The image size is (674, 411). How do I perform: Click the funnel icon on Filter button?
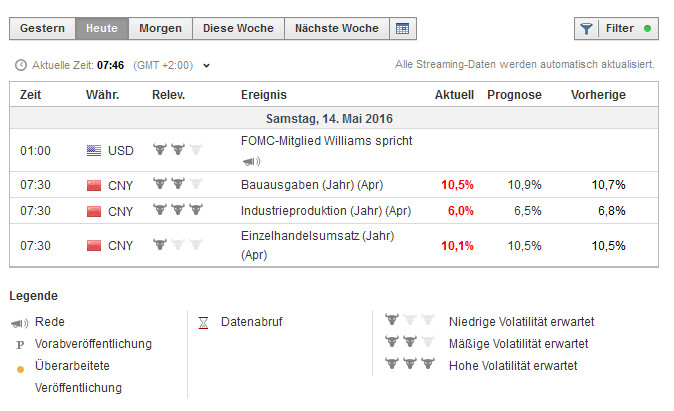point(587,29)
